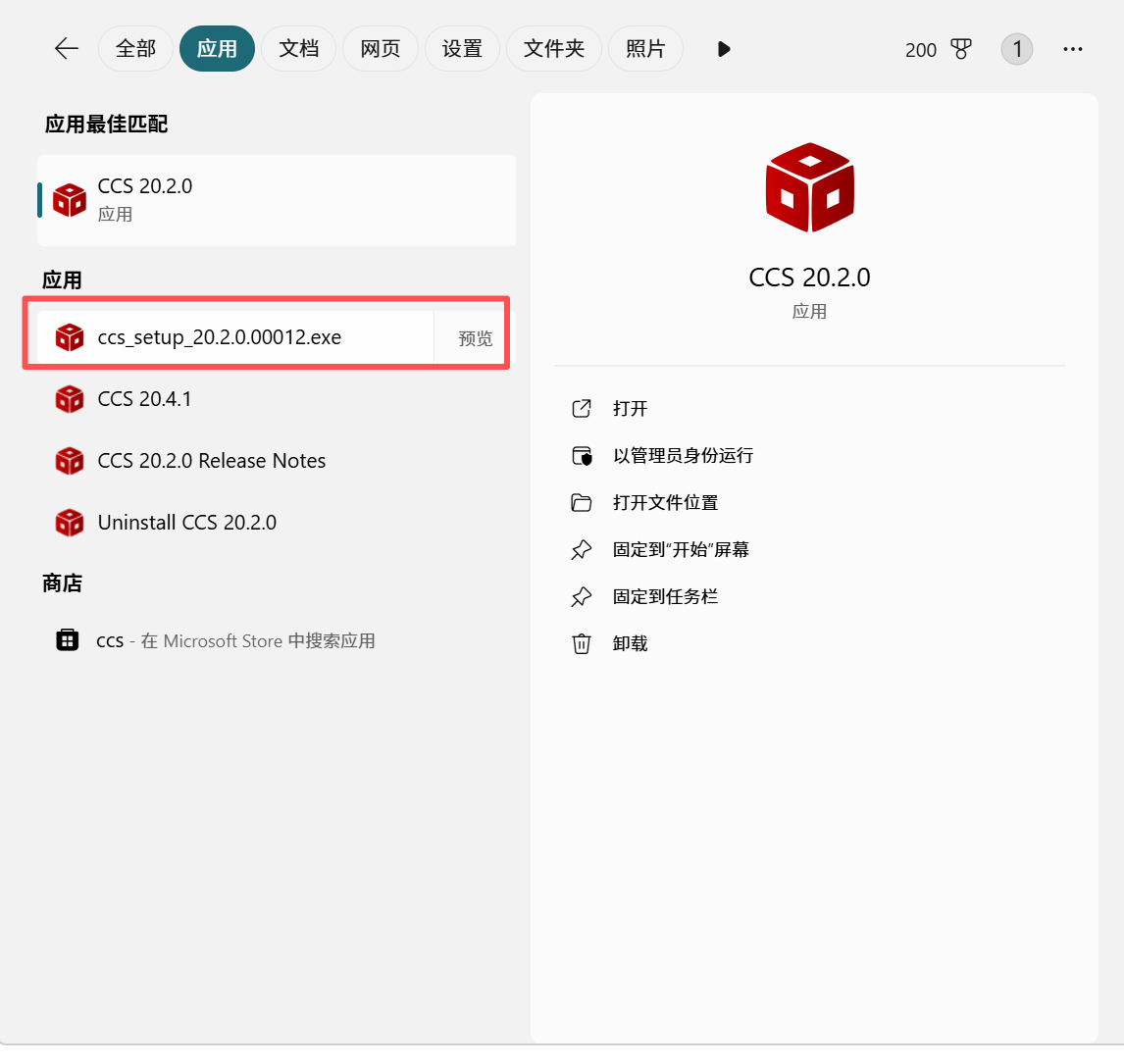Screen dimensions: 1124x1064
Task: Open the 设置 filter tab
Action: (462, 49)
